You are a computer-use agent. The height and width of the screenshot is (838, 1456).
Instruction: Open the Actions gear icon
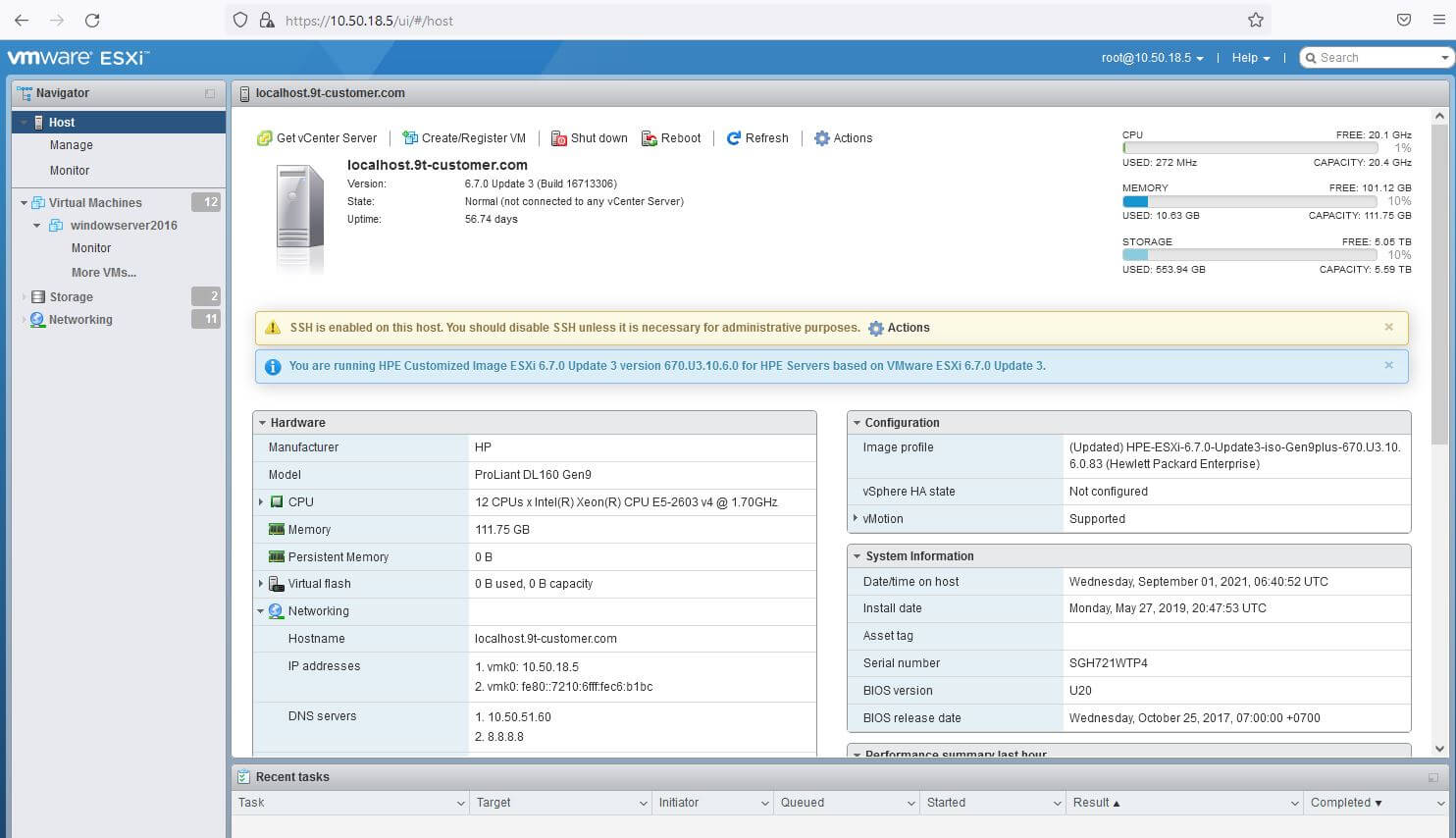[x=821, y=137]
